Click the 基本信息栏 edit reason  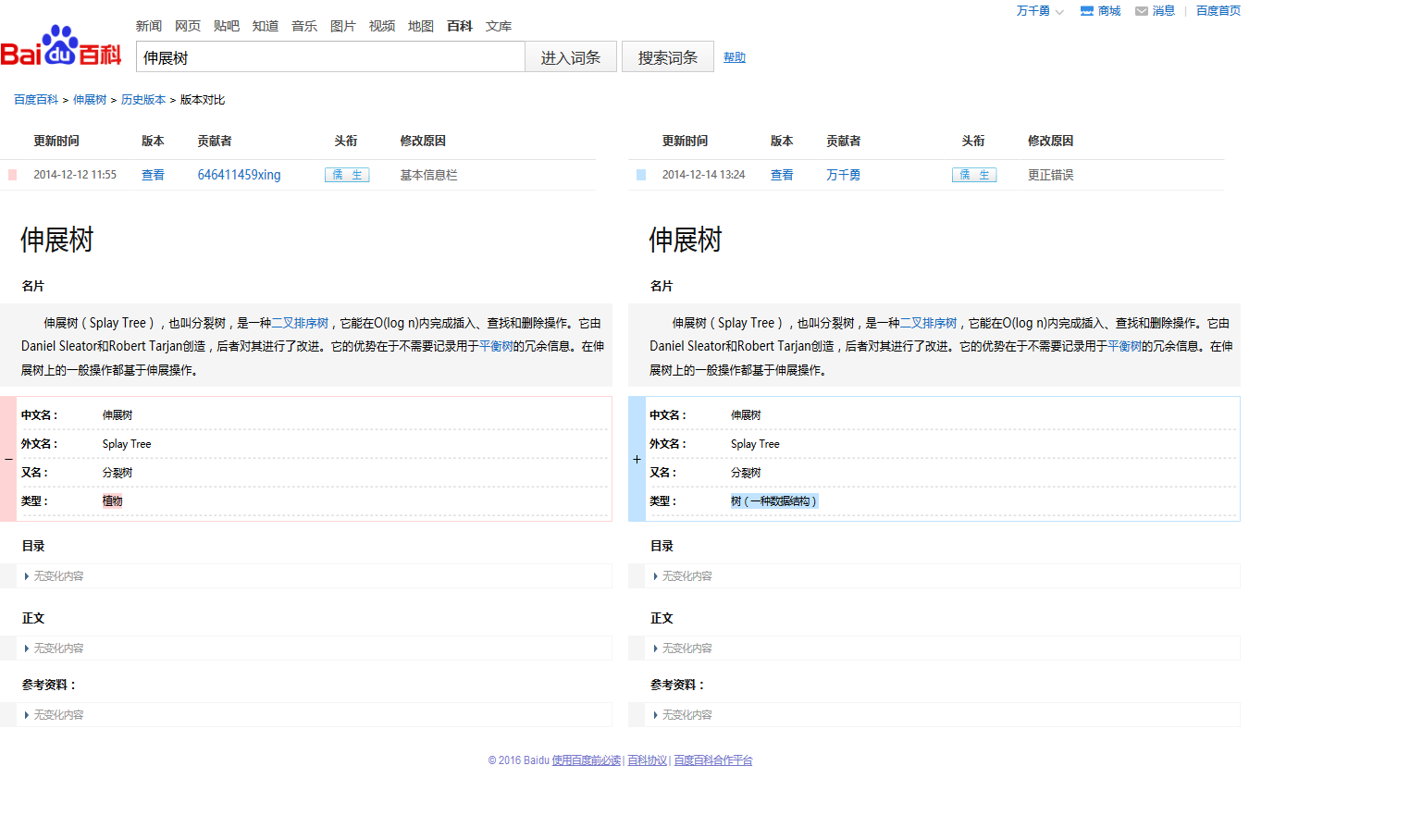428,175
